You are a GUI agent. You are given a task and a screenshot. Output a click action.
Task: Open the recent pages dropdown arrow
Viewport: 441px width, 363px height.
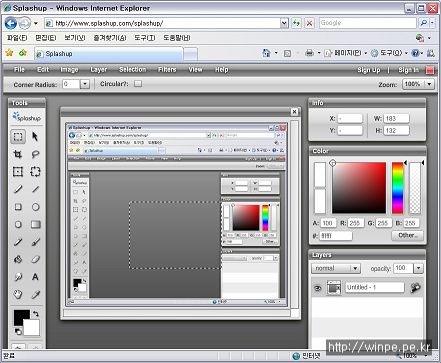36,23
